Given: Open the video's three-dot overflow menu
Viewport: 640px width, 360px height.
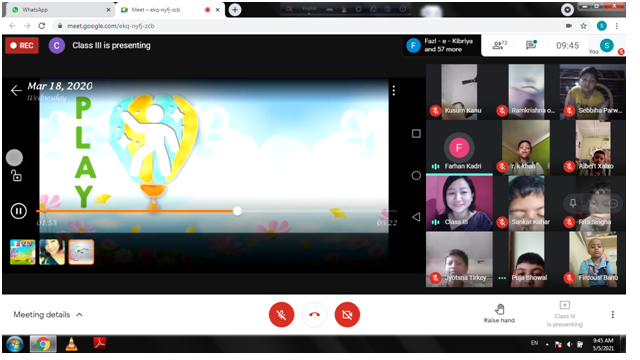Looking at the screenshot, I should [x=393, y=90].
